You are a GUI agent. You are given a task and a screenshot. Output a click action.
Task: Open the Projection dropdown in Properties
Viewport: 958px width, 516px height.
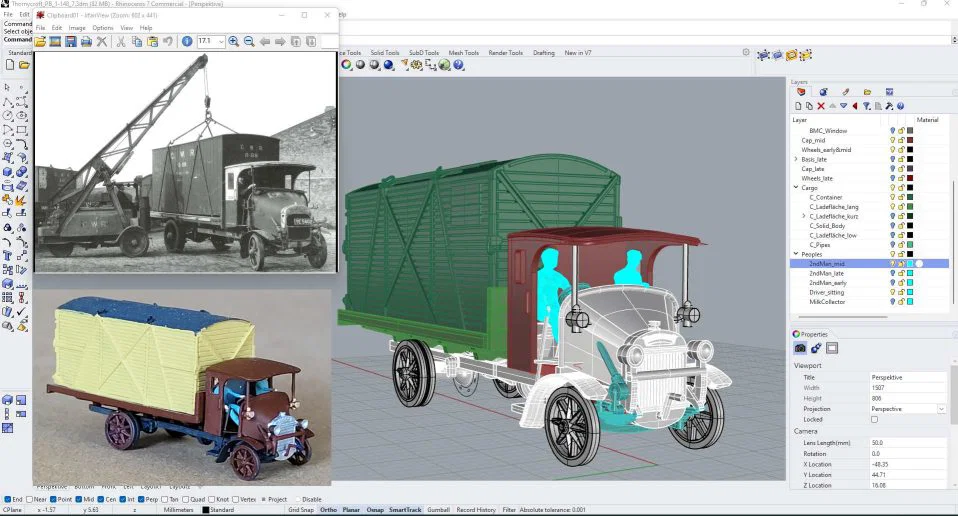[x=941, y=409]
